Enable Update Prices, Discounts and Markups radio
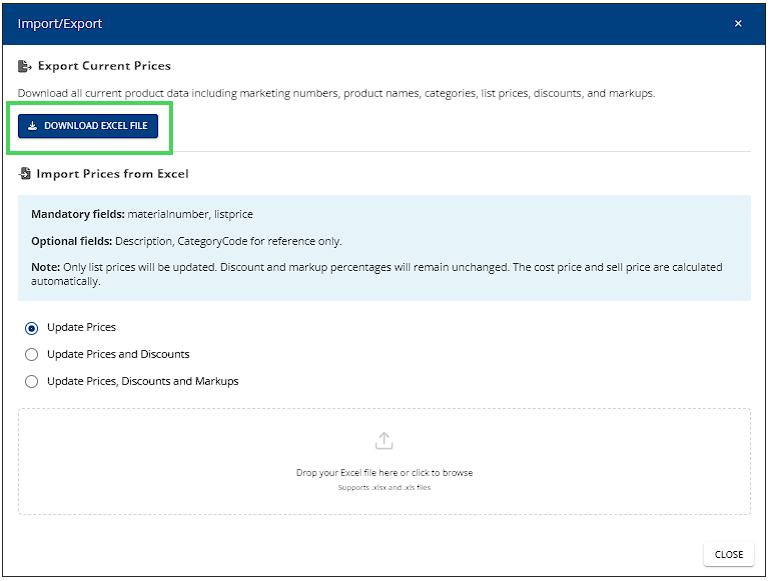 (31, 381)
